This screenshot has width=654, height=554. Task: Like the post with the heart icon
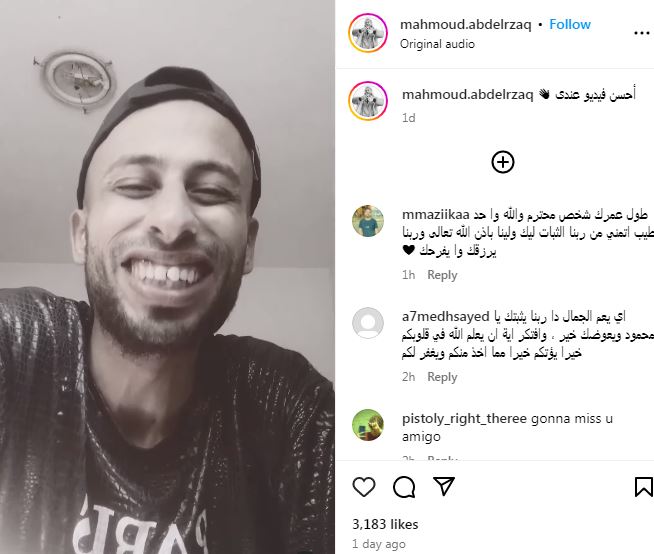[364, 487]
